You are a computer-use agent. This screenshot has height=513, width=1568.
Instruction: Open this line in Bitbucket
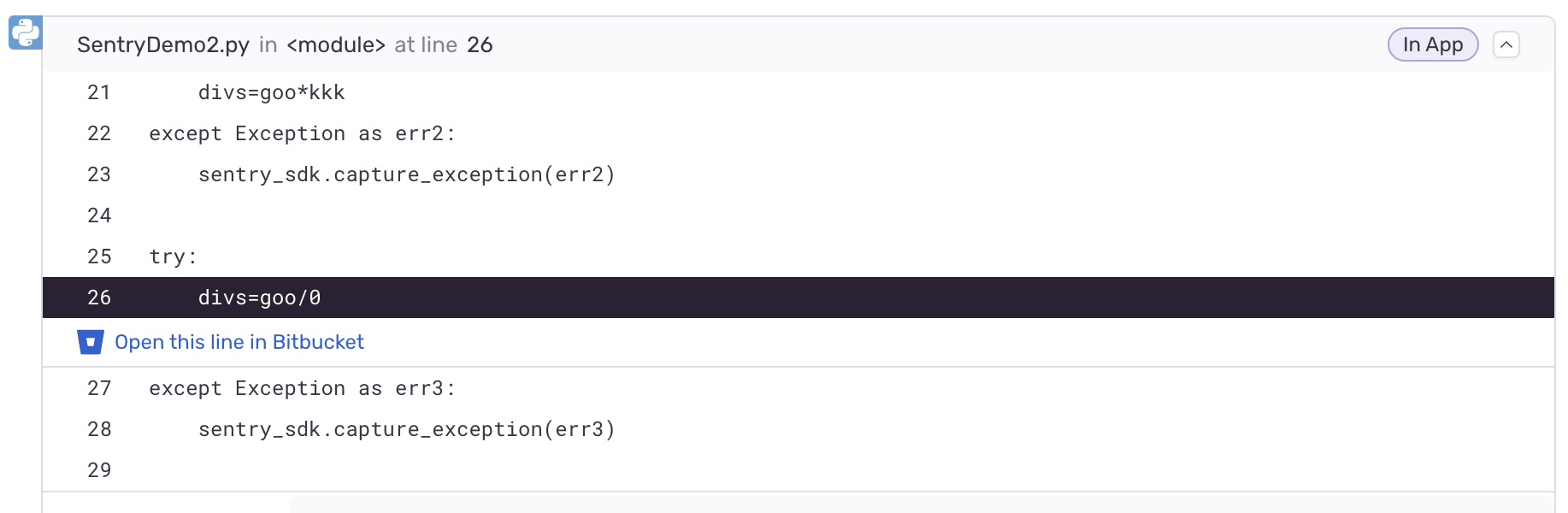[x=239, y=342]
